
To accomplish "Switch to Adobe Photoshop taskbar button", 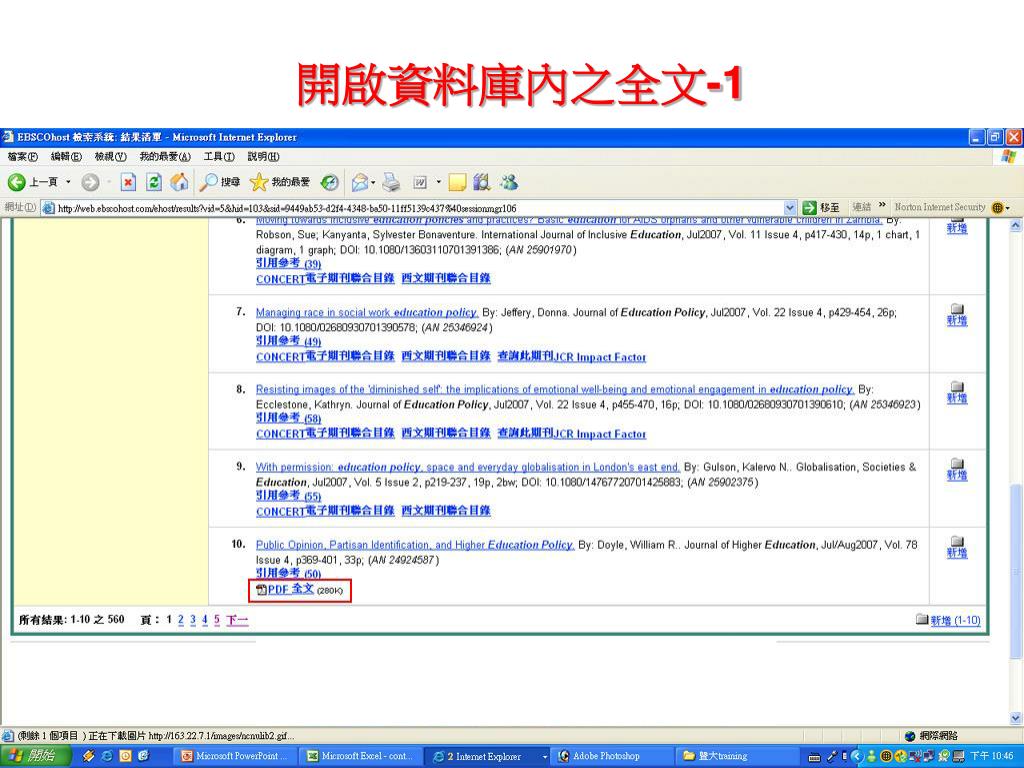I will (614, 756).
